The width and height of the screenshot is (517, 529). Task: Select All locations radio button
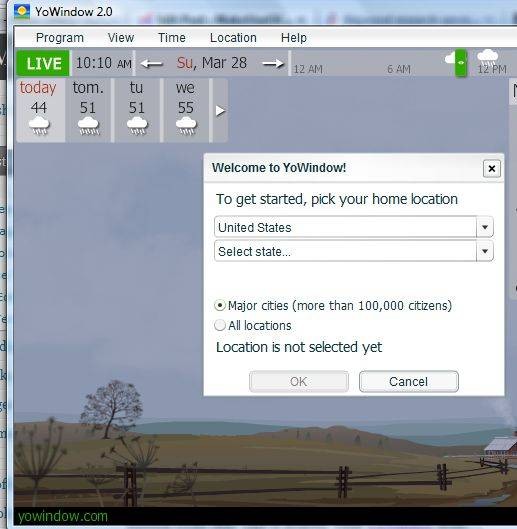point(220,326)
